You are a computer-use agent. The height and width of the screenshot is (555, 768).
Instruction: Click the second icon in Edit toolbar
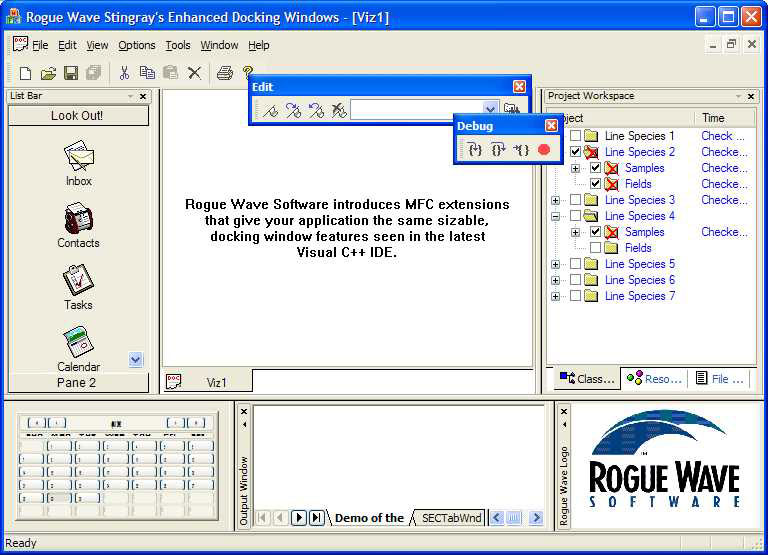click(293, 110)
